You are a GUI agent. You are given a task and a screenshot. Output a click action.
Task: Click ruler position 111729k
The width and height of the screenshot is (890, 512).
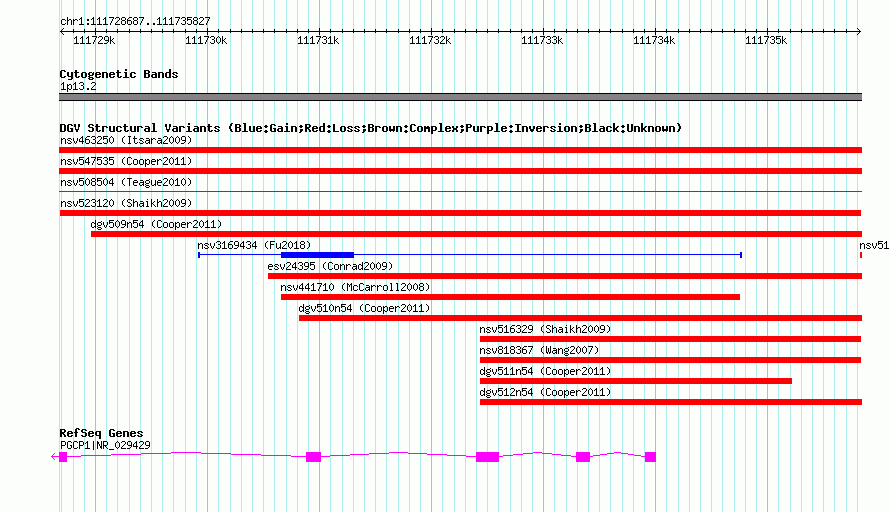click(x=94, y=40)
